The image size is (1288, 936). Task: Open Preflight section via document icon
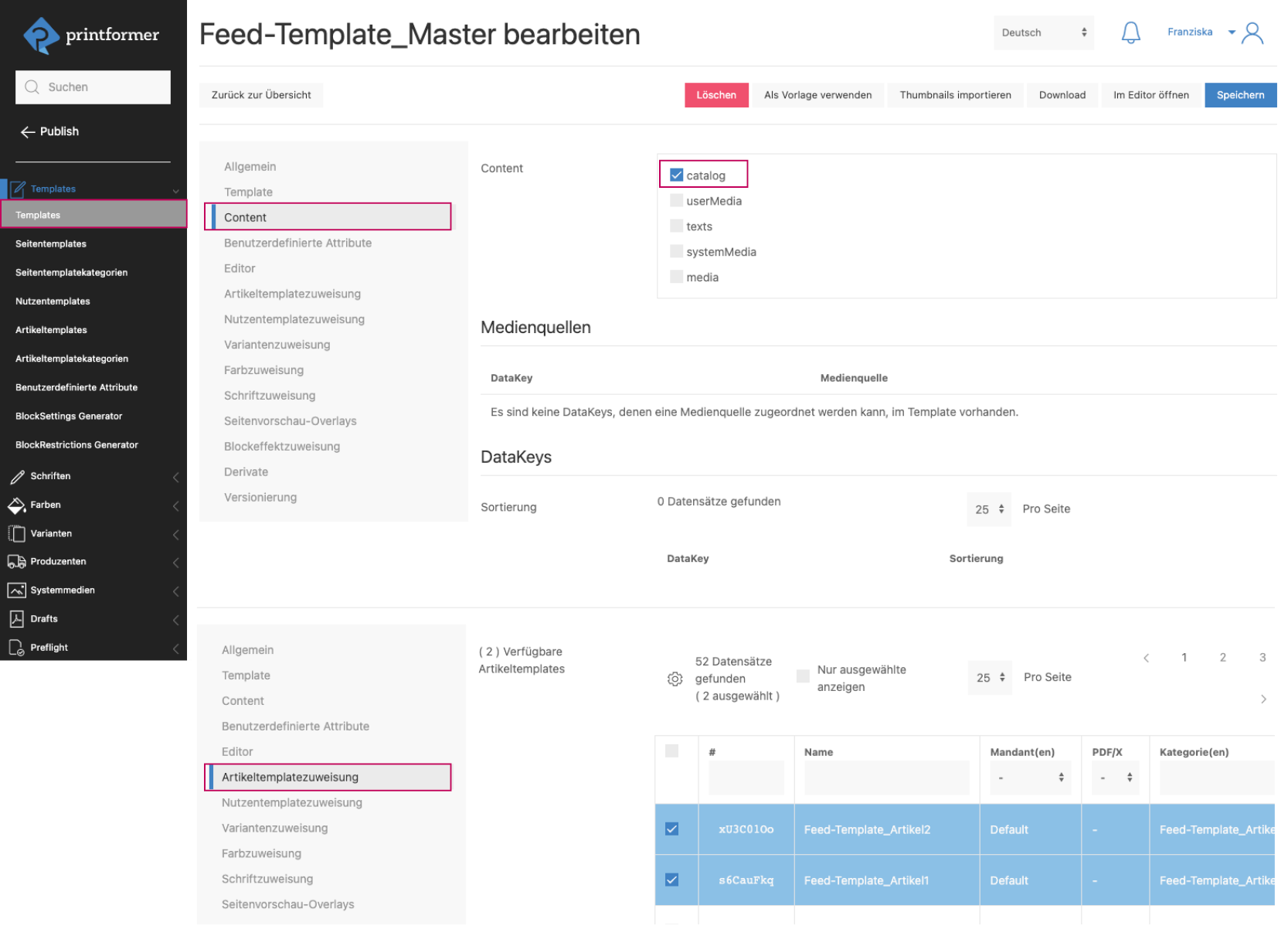point(17,648)
